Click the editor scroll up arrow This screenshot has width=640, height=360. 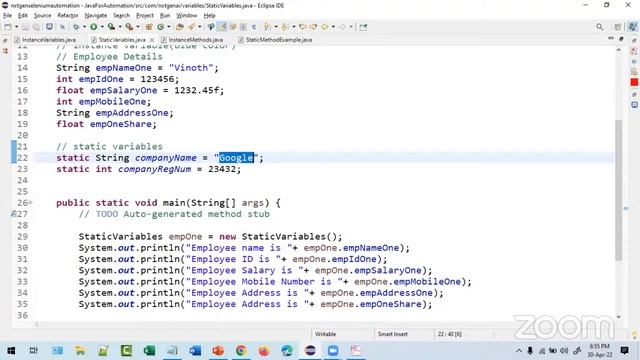[x=619, y=50]
